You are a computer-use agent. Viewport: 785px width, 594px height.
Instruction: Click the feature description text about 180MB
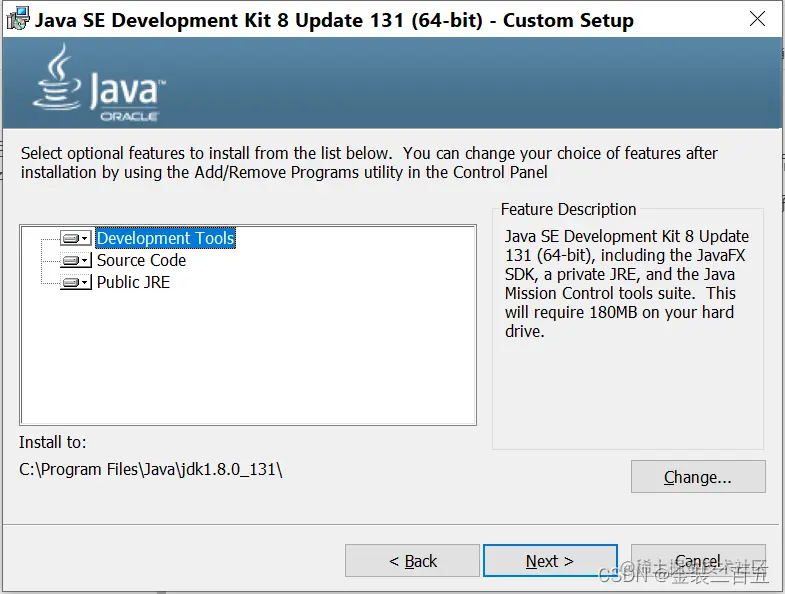pyautogui.click(x=627, y=283)
